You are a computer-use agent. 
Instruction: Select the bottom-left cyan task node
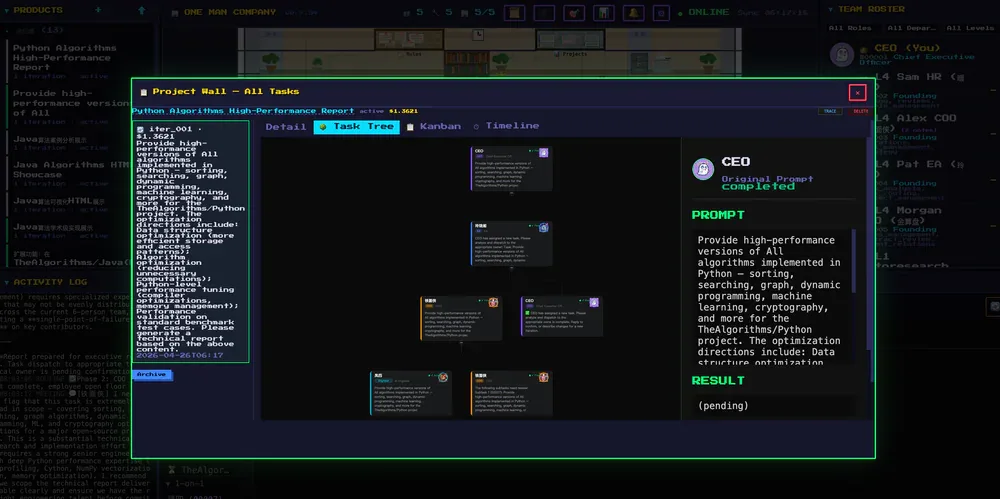(x=411, y=393)
